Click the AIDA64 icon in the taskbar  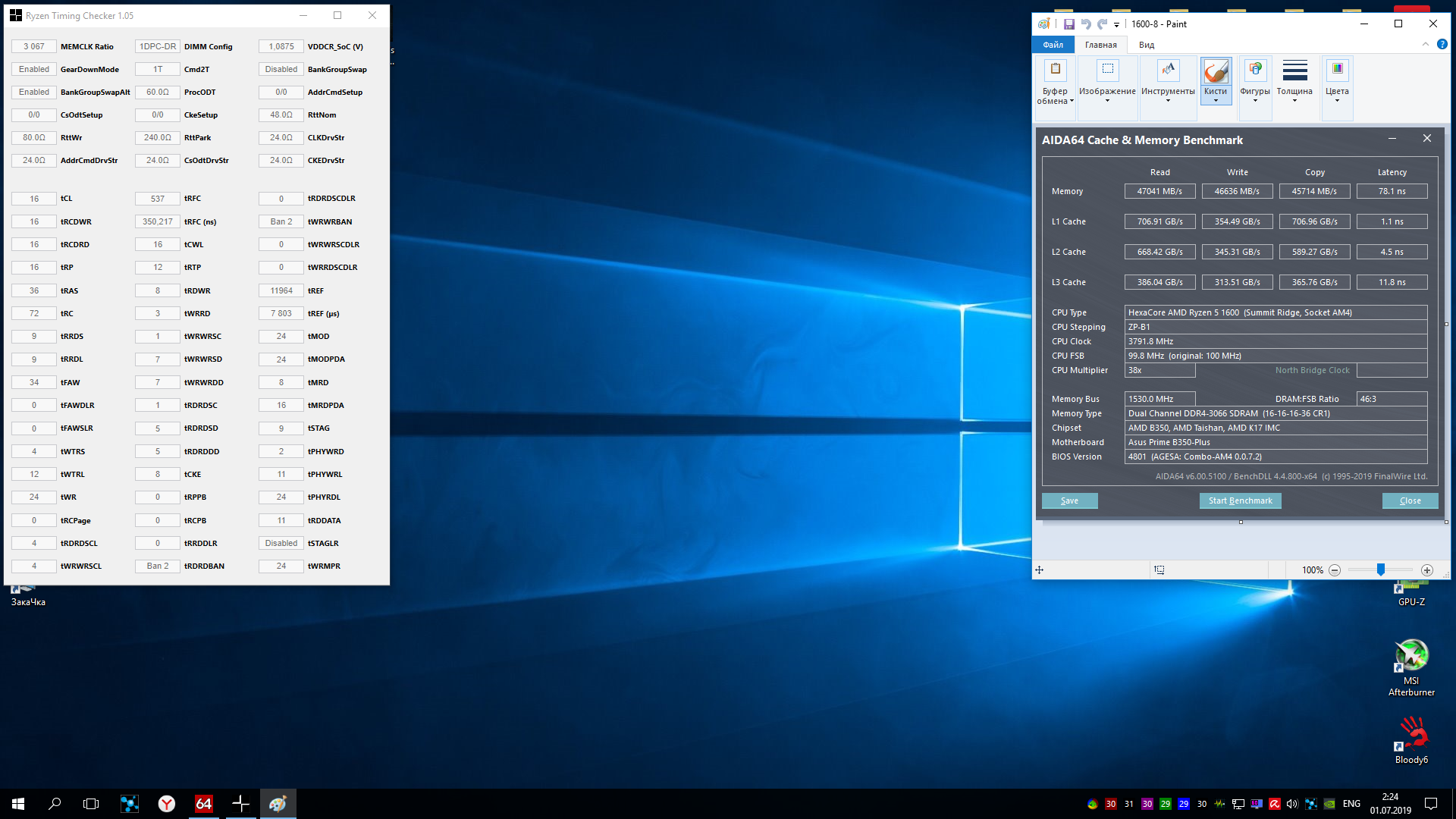coord(204,804)
